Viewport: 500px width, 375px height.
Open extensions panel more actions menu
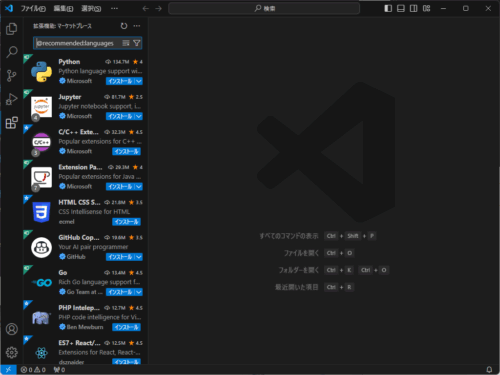137,26
